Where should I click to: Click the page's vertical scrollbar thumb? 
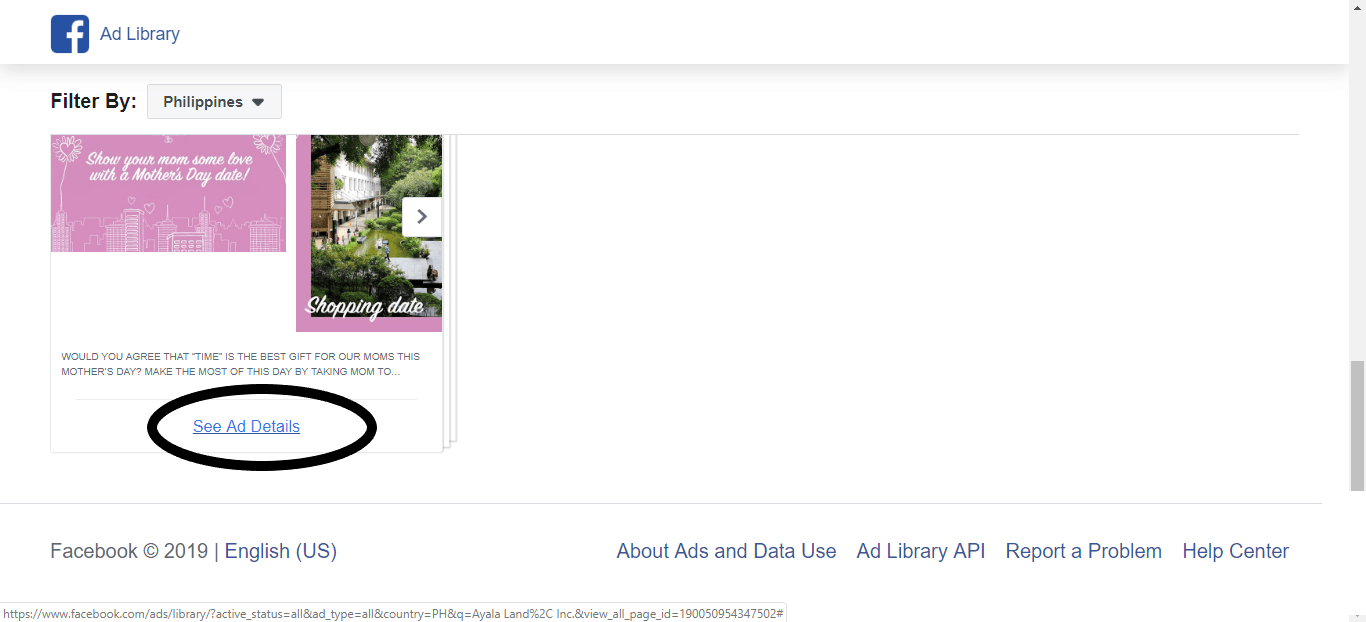[x=1357, y=426]
